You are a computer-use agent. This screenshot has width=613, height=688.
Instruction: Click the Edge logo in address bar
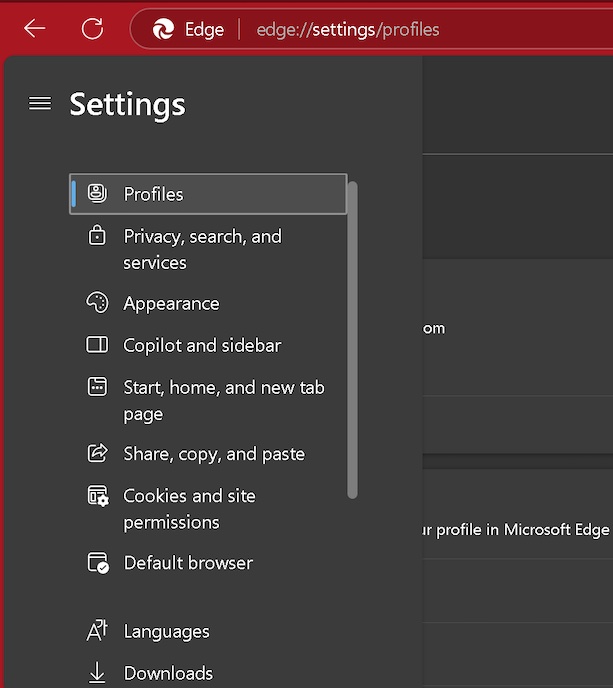(163, 30)
